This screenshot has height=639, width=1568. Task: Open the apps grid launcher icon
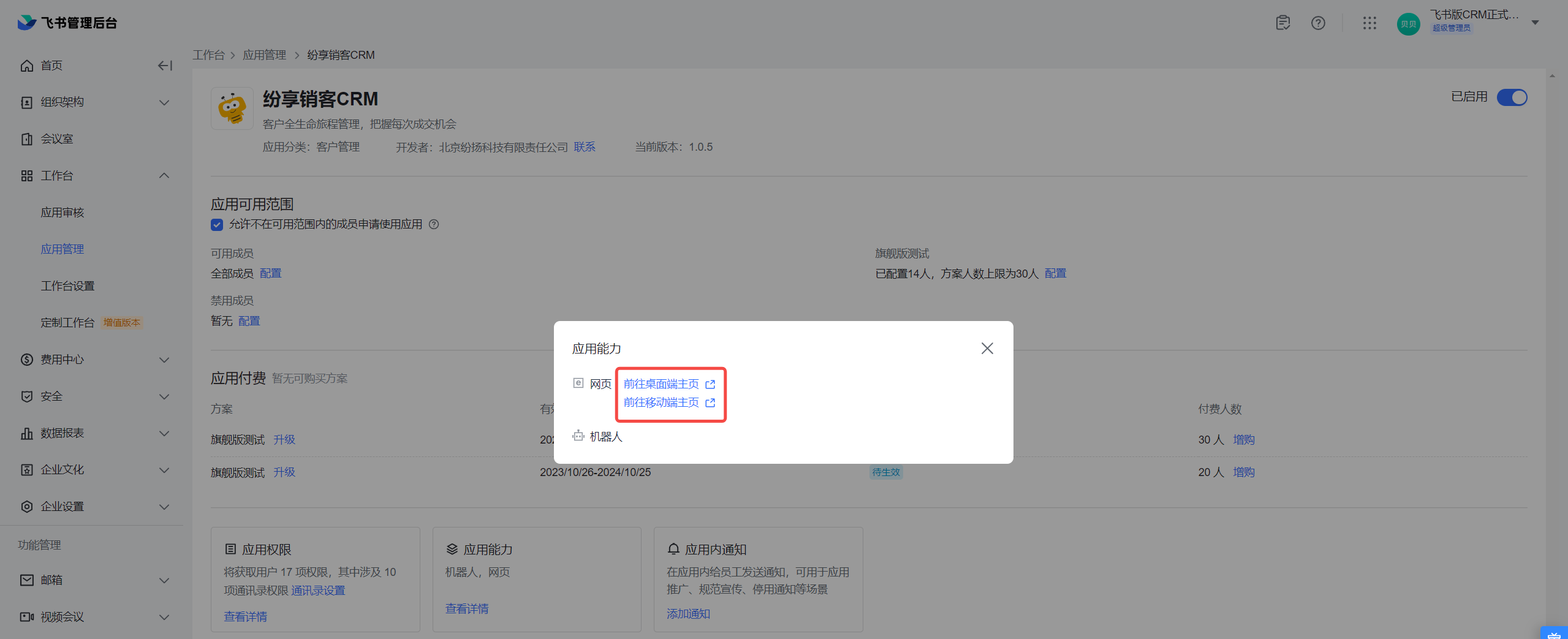pos(1369,23)
